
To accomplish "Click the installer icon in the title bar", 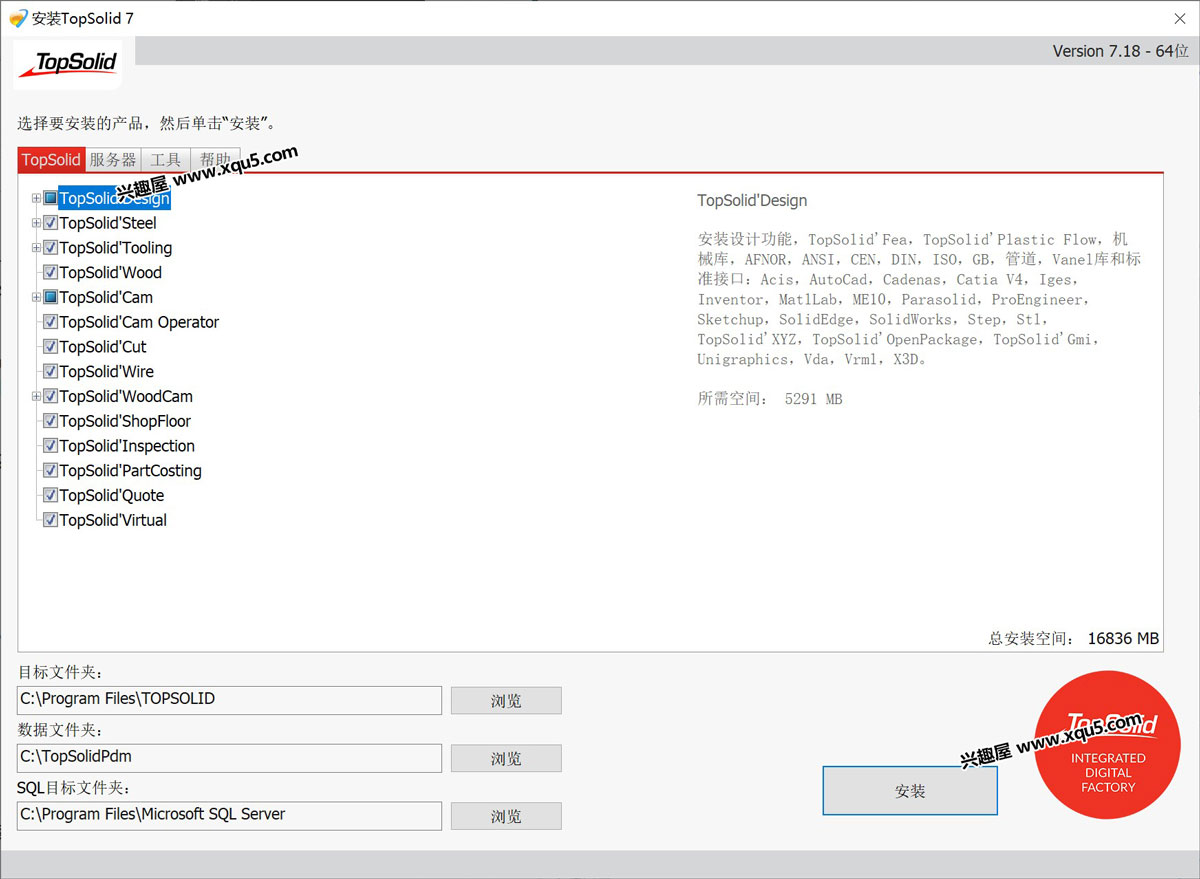I will click(17, 18).
